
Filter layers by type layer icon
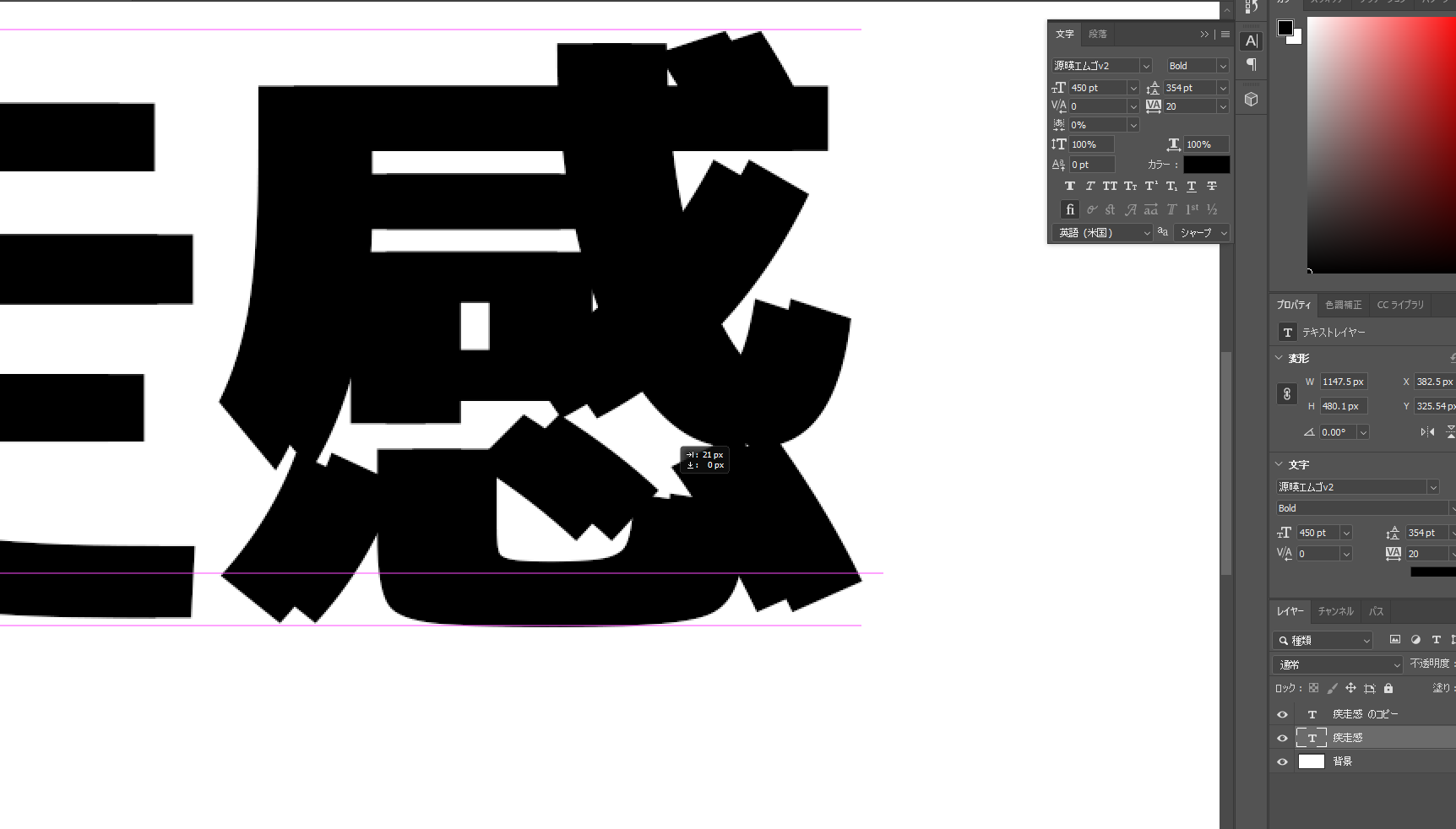click(x=1436, y=640)
